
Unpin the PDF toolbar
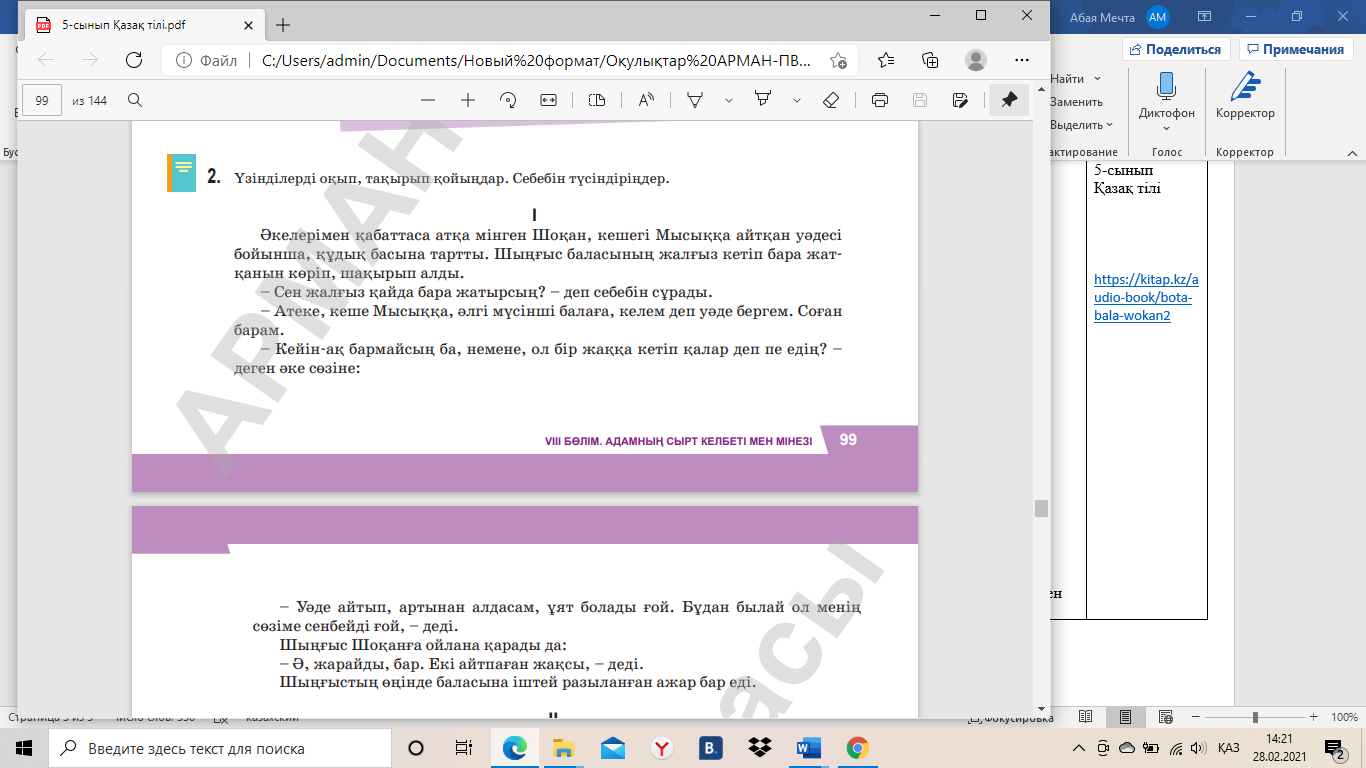[x=1009, y=100]
